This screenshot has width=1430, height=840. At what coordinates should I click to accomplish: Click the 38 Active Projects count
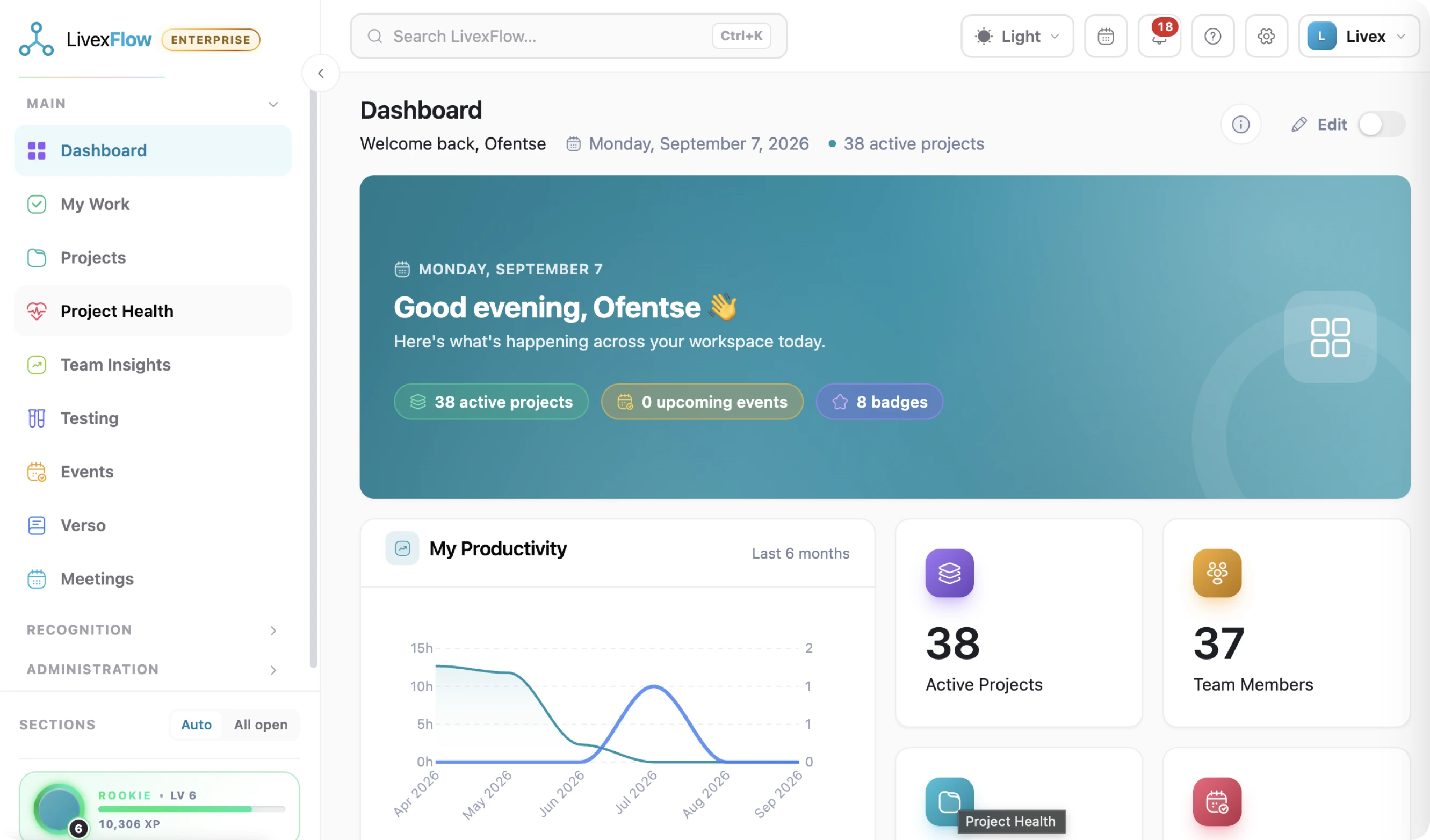[952, 643]
